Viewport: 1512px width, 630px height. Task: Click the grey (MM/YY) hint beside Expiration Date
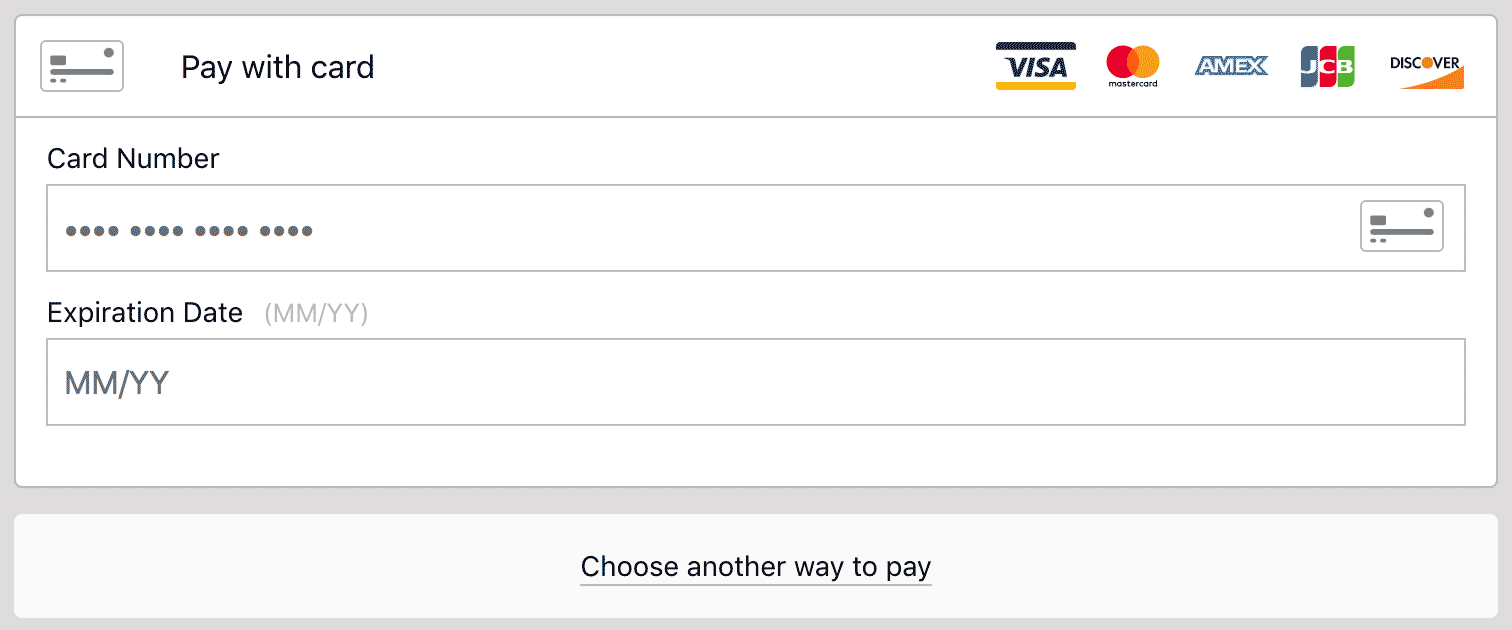click(x=316, y=314)
